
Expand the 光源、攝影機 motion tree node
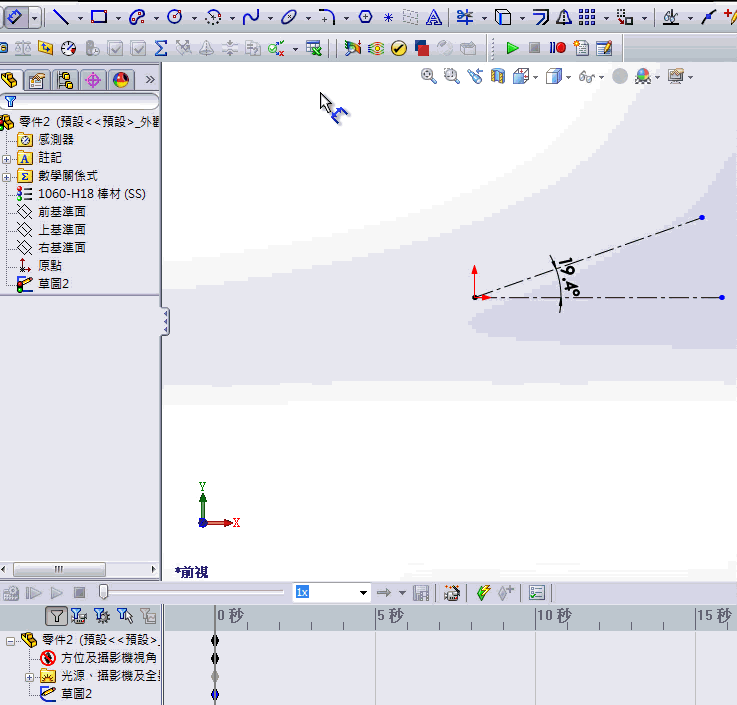(x=29, y=677)
